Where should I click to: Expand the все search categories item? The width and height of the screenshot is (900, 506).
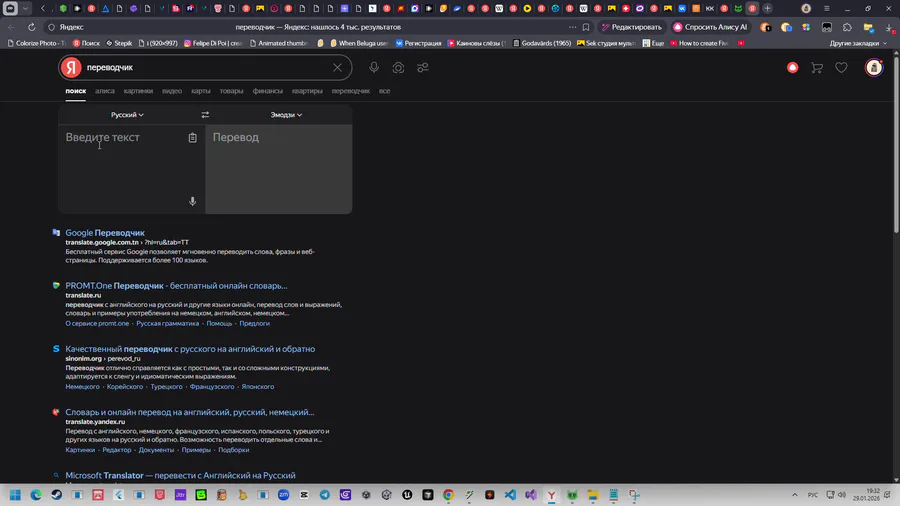384,91
